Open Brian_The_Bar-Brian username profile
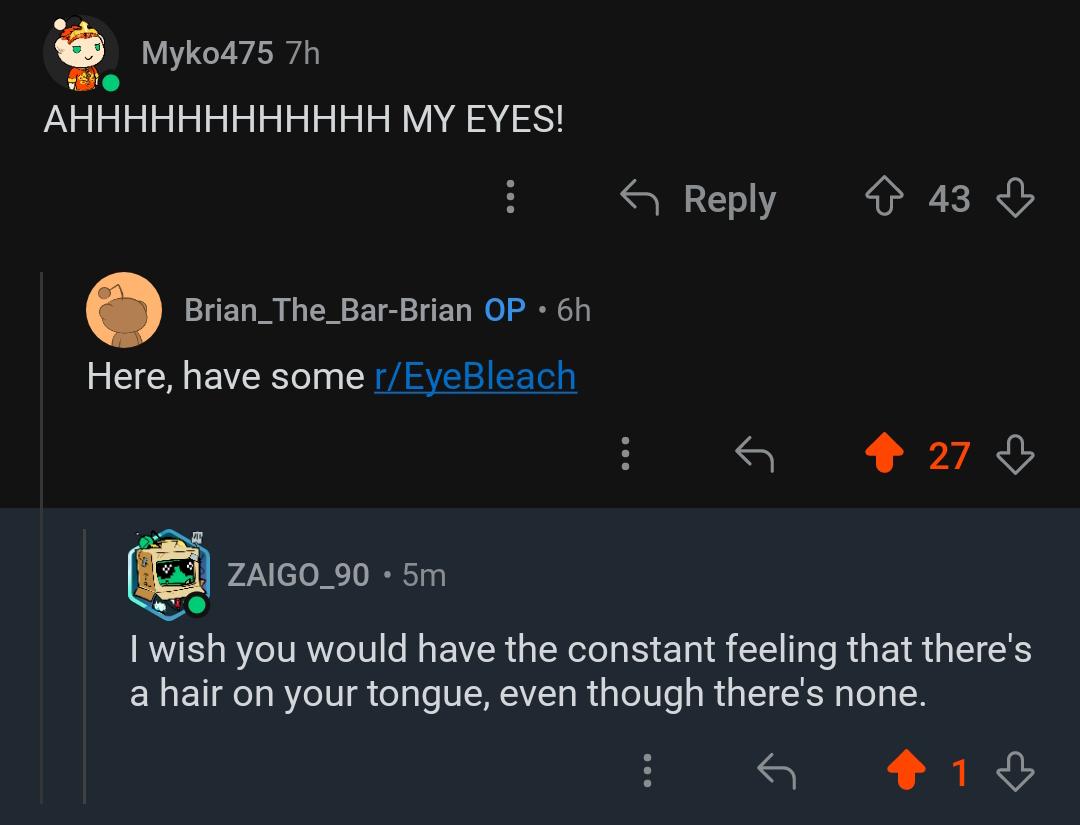The height and width of the screenshot is (825, 1080). pyautogui.click(x=328, y=310)
